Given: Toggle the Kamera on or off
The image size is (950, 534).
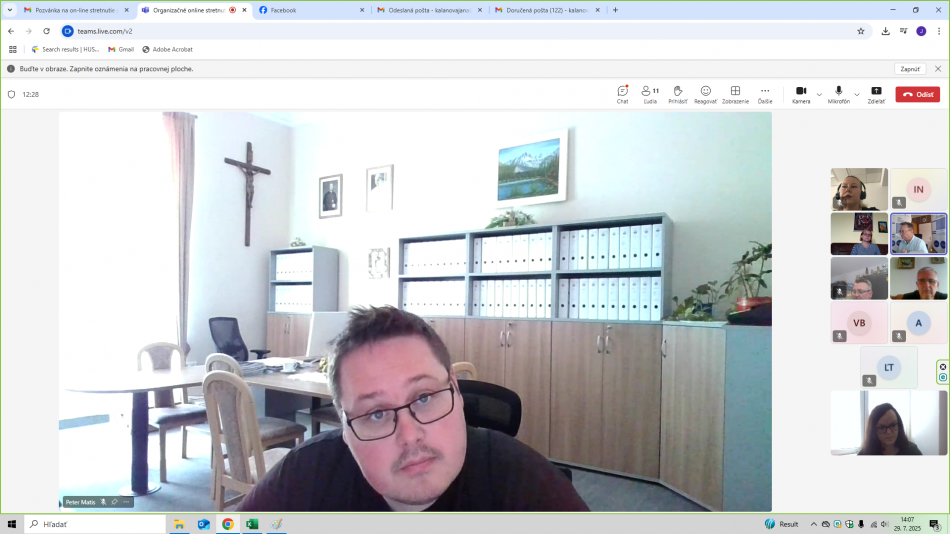Looking at the screenshot, I should (801, 95).
